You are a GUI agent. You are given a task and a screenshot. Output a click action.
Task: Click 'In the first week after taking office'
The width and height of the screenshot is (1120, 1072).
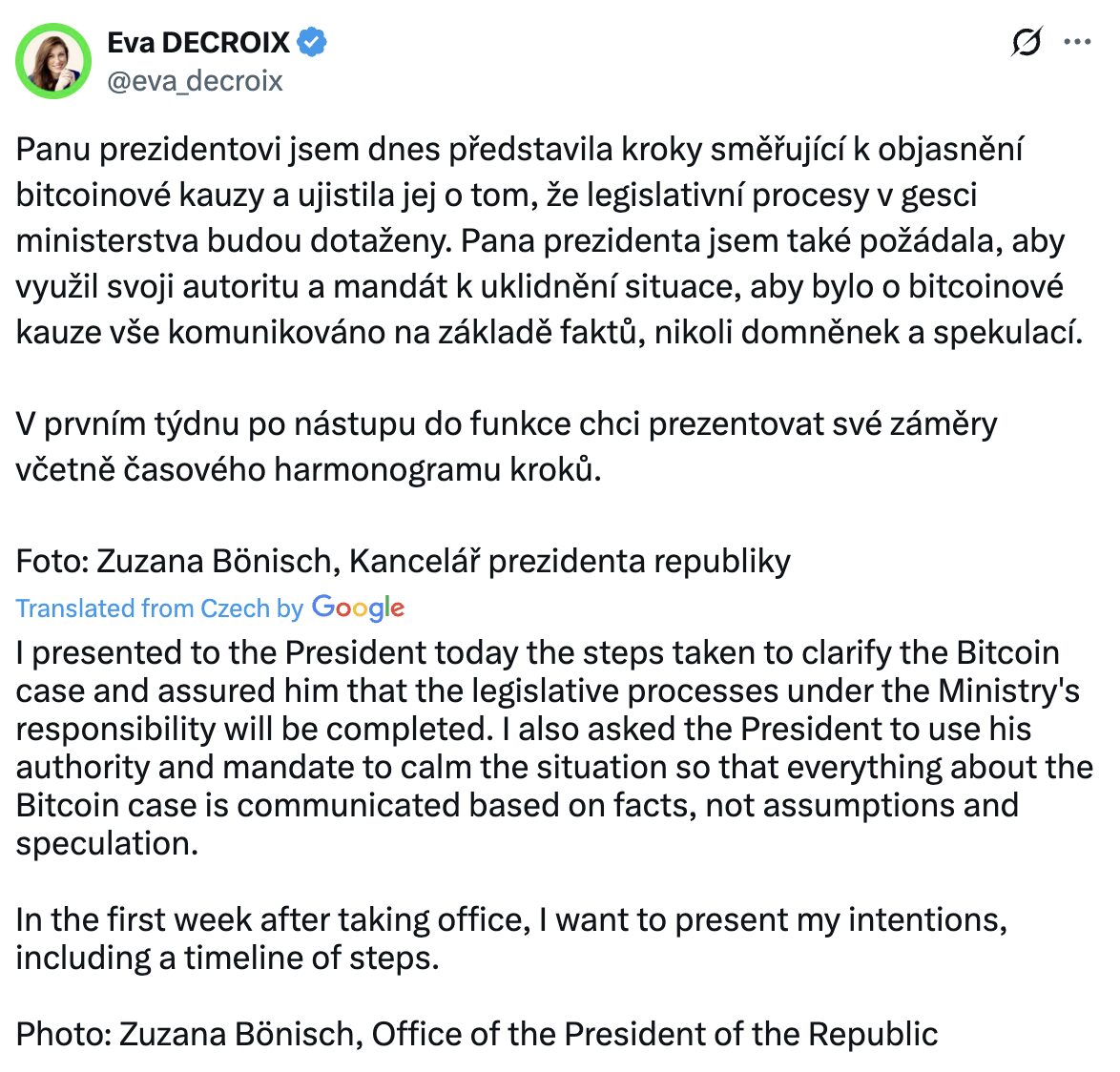(273, 919)
